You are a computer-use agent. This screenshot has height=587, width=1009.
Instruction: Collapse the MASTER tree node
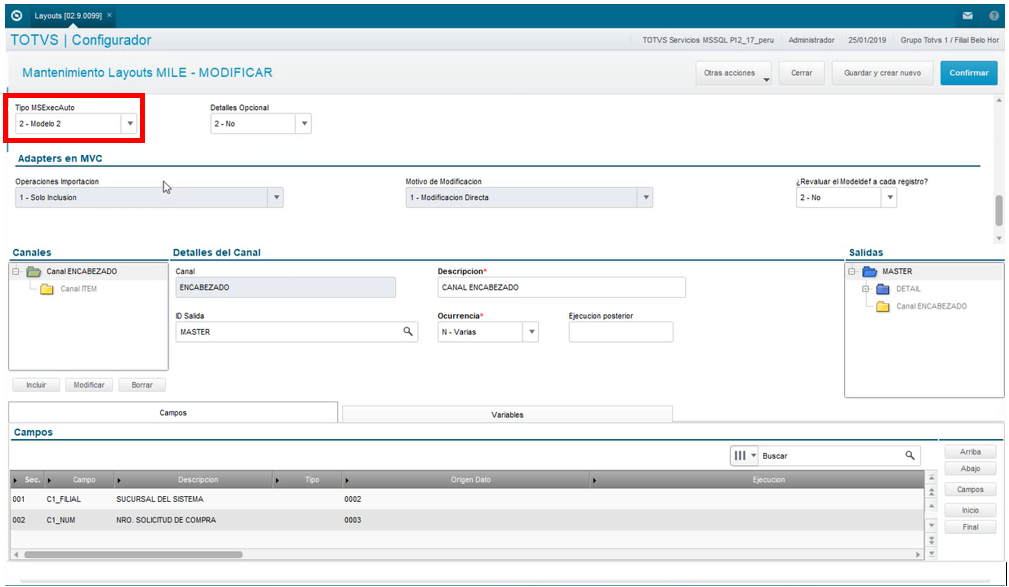click(x=852, y=272)
